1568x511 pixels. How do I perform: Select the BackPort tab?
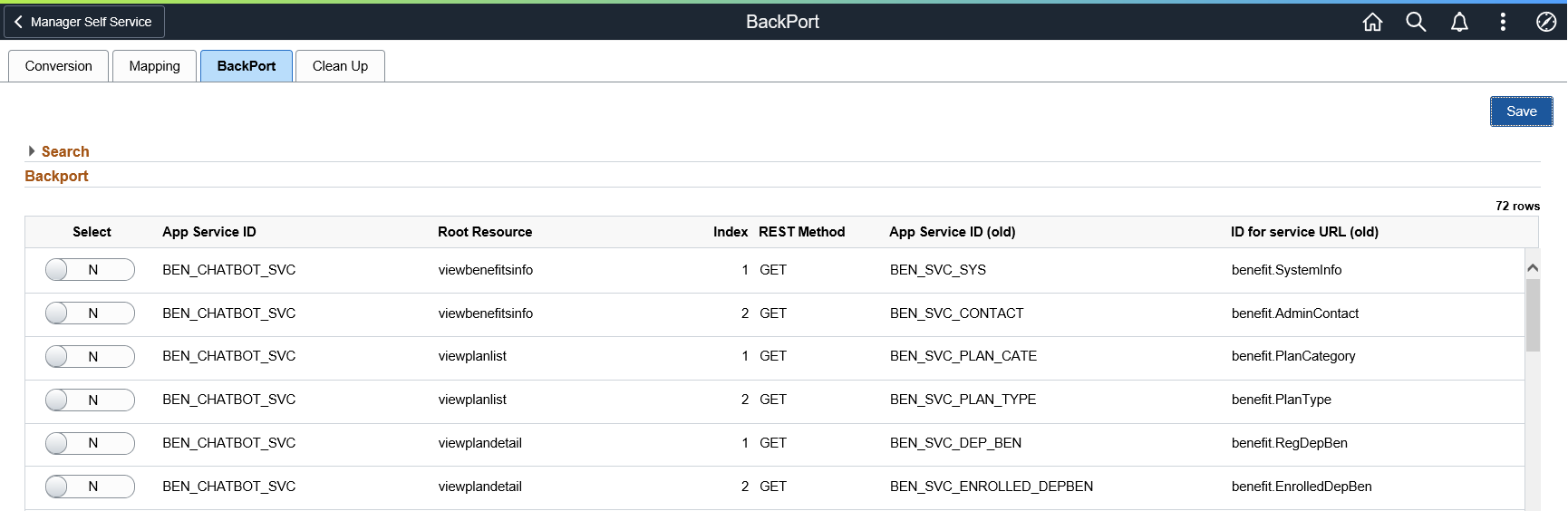coord(247,66)
